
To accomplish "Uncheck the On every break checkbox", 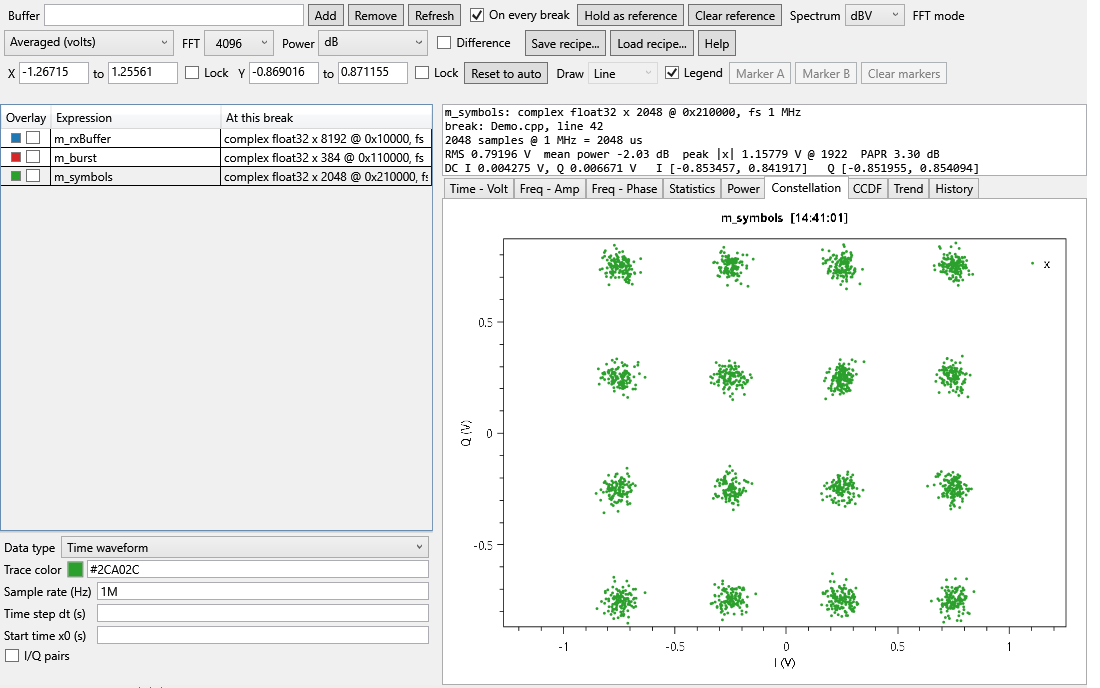I will tap(477, 15).
